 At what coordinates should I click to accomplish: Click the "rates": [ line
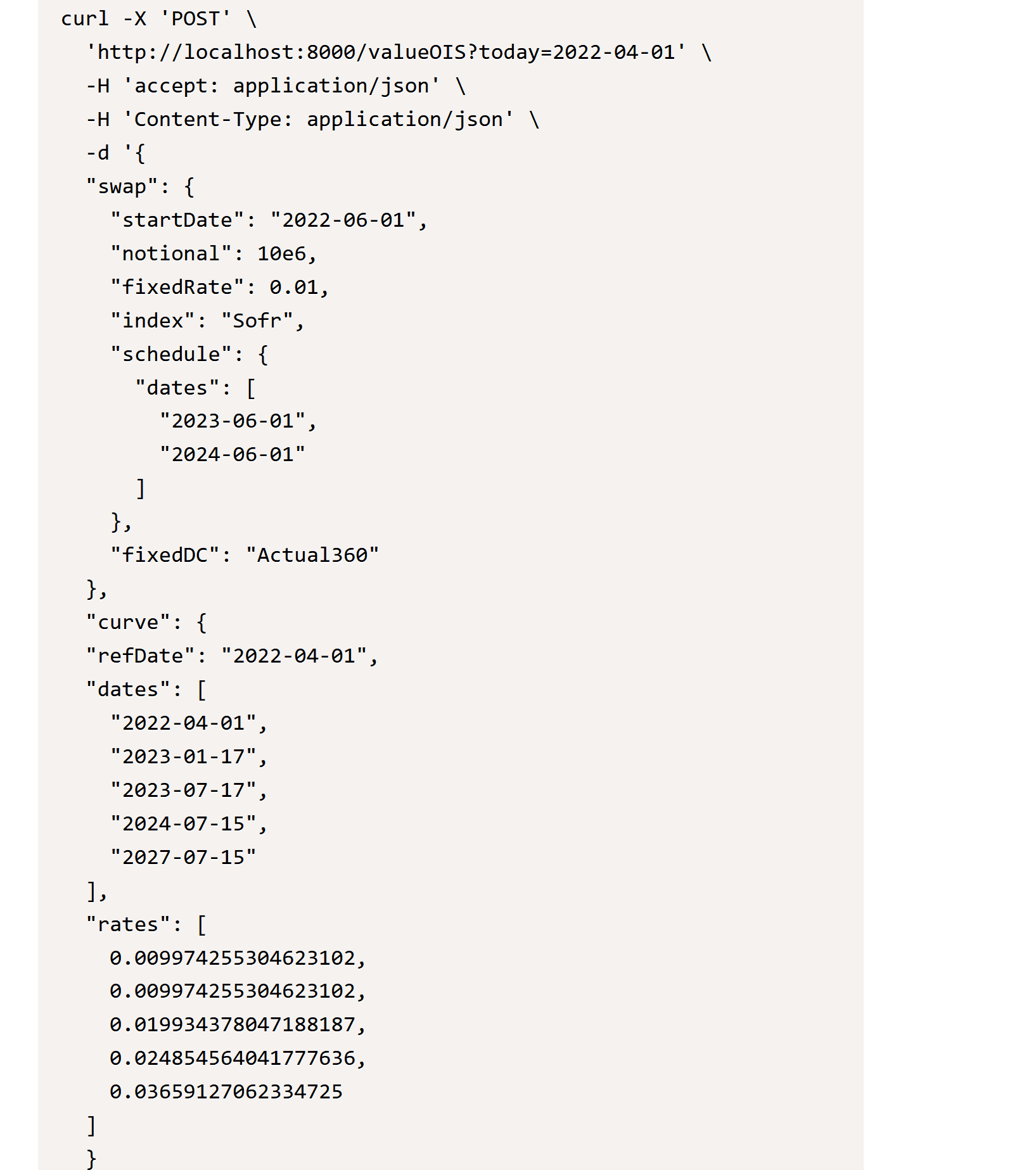pyautogui.click(x=146, y=925)
